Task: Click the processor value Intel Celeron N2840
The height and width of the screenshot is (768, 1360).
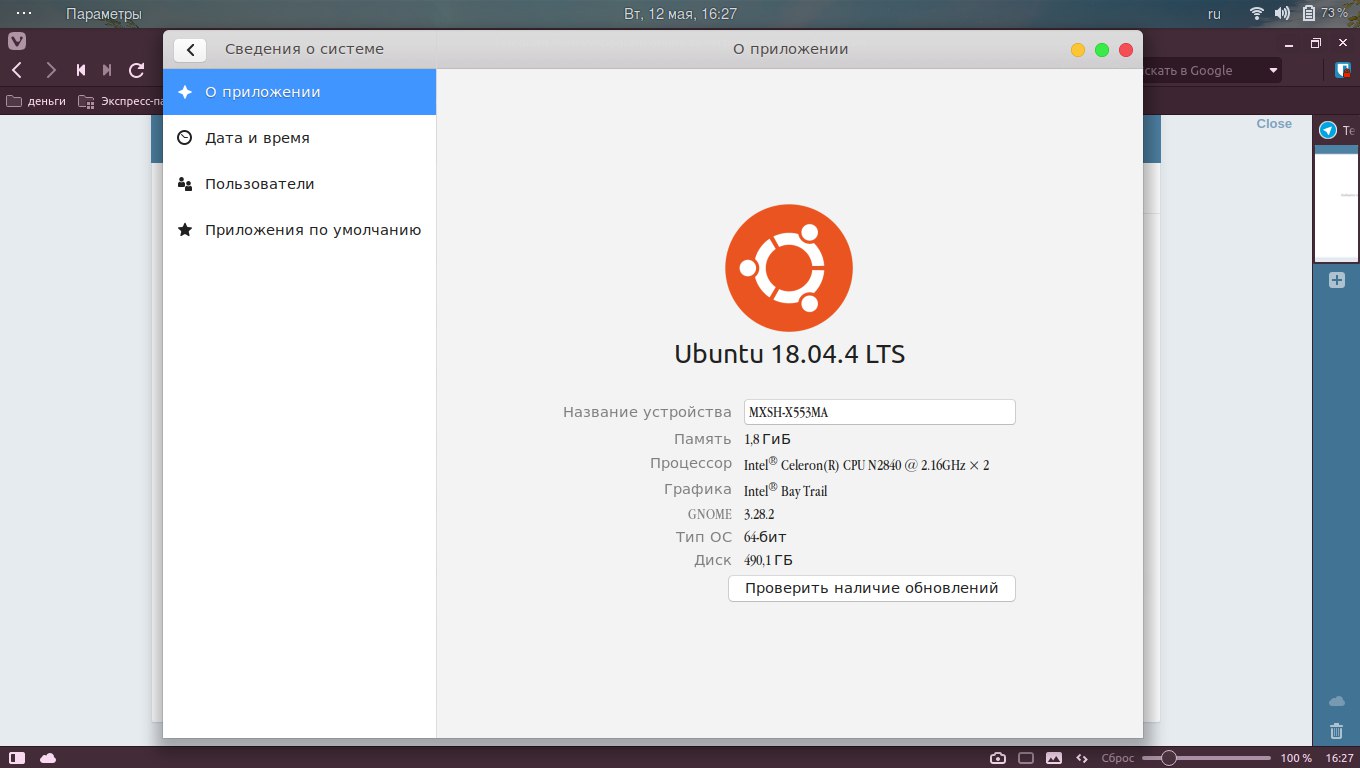Action: point(866,464)
